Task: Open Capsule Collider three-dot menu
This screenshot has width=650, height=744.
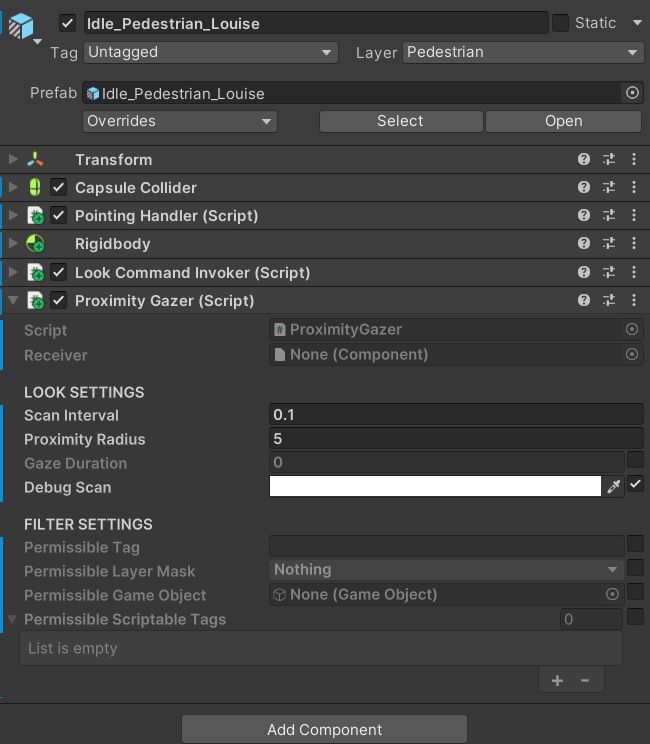Action: 634,187
